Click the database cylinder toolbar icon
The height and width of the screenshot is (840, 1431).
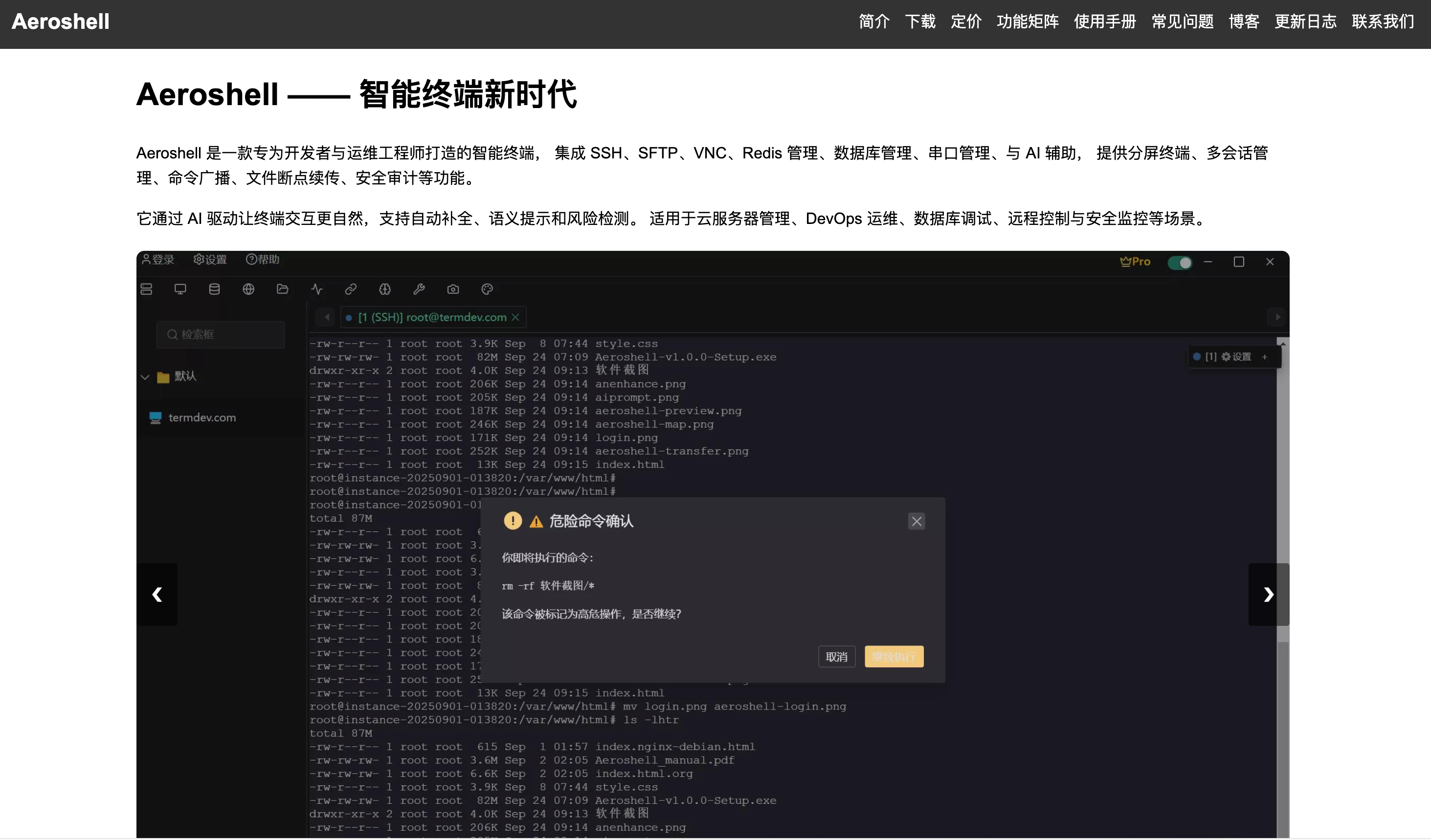tap(214, 289)
